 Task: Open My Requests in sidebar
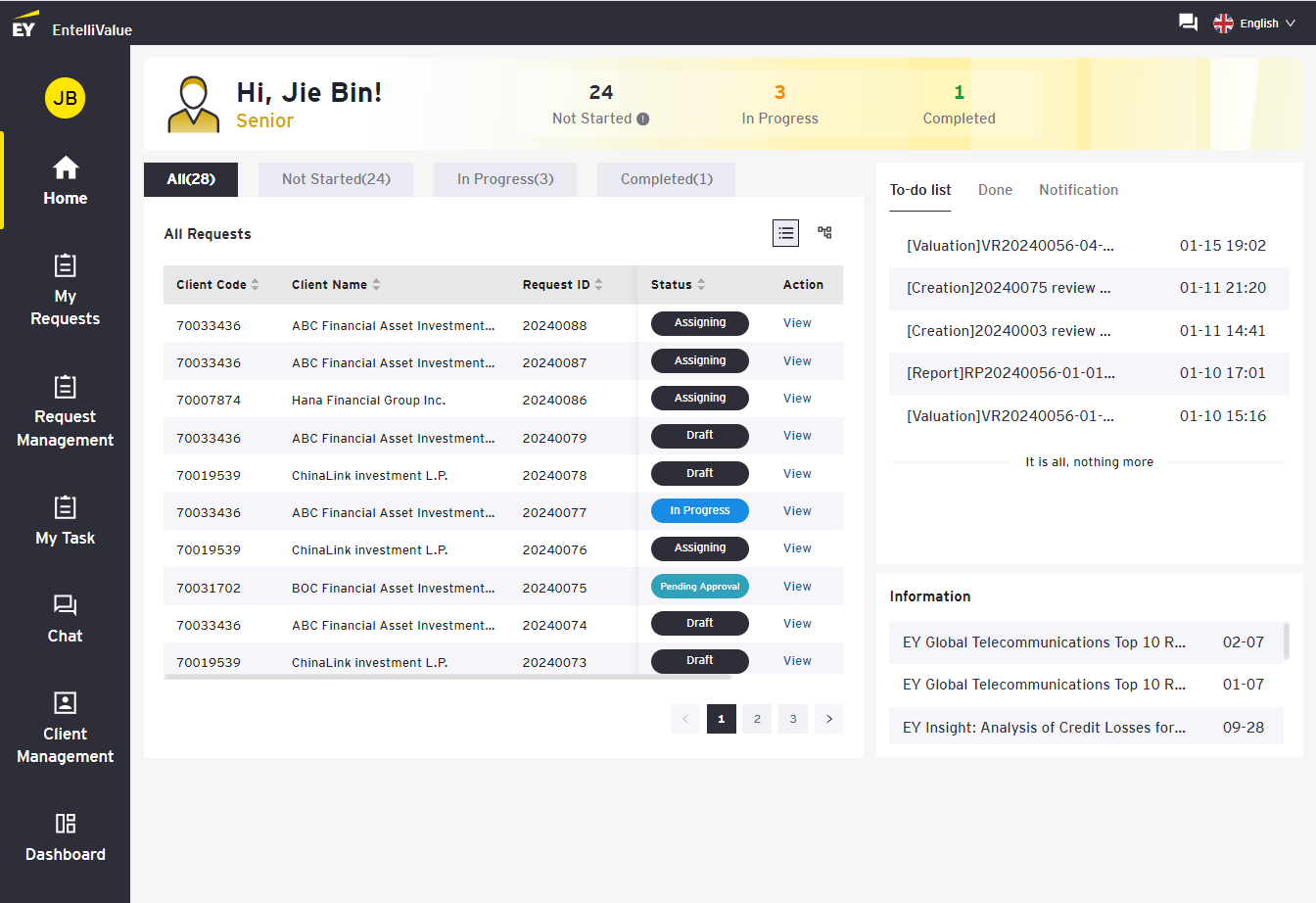(66, 290)
